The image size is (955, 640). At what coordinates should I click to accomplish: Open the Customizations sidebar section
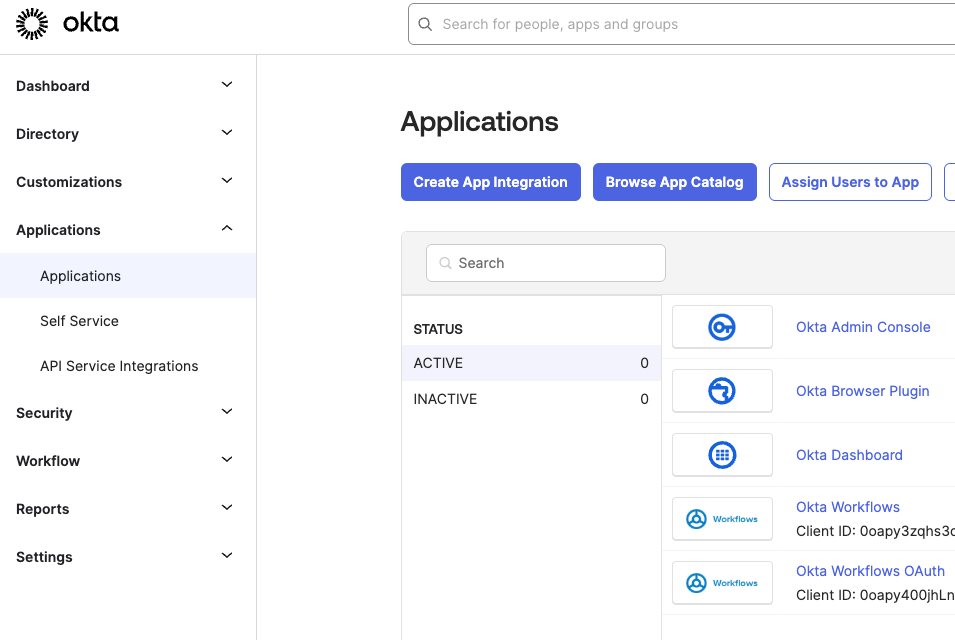click(69, 182)
